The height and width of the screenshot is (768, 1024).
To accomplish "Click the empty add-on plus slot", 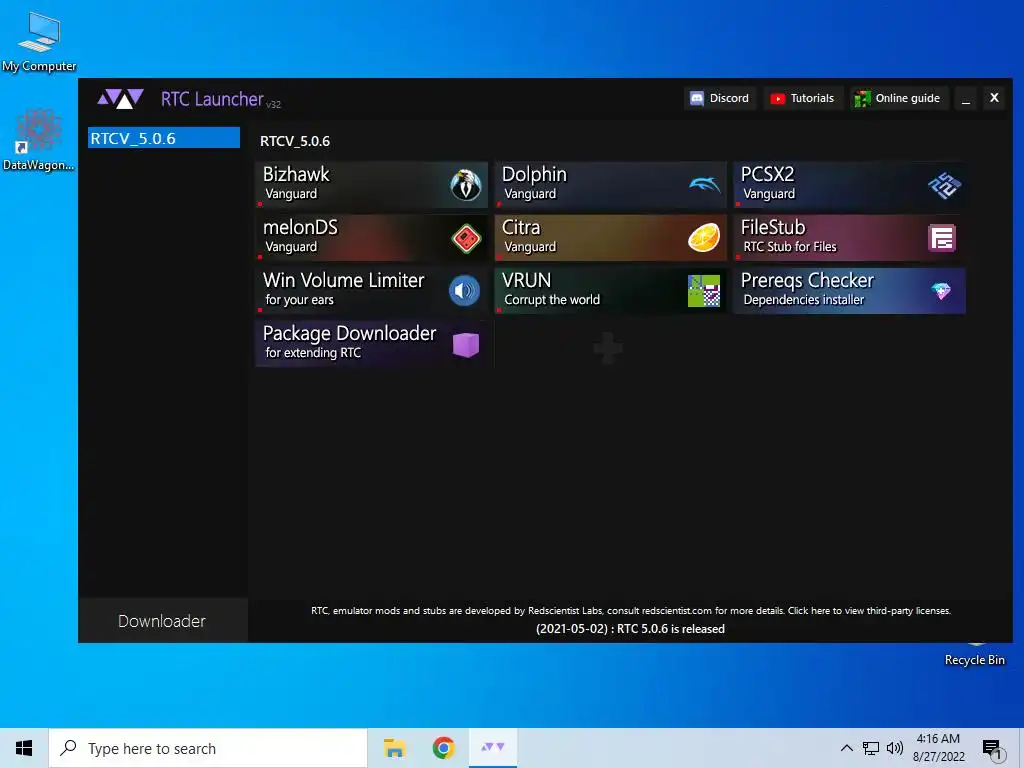I will [x=609, y=347].
